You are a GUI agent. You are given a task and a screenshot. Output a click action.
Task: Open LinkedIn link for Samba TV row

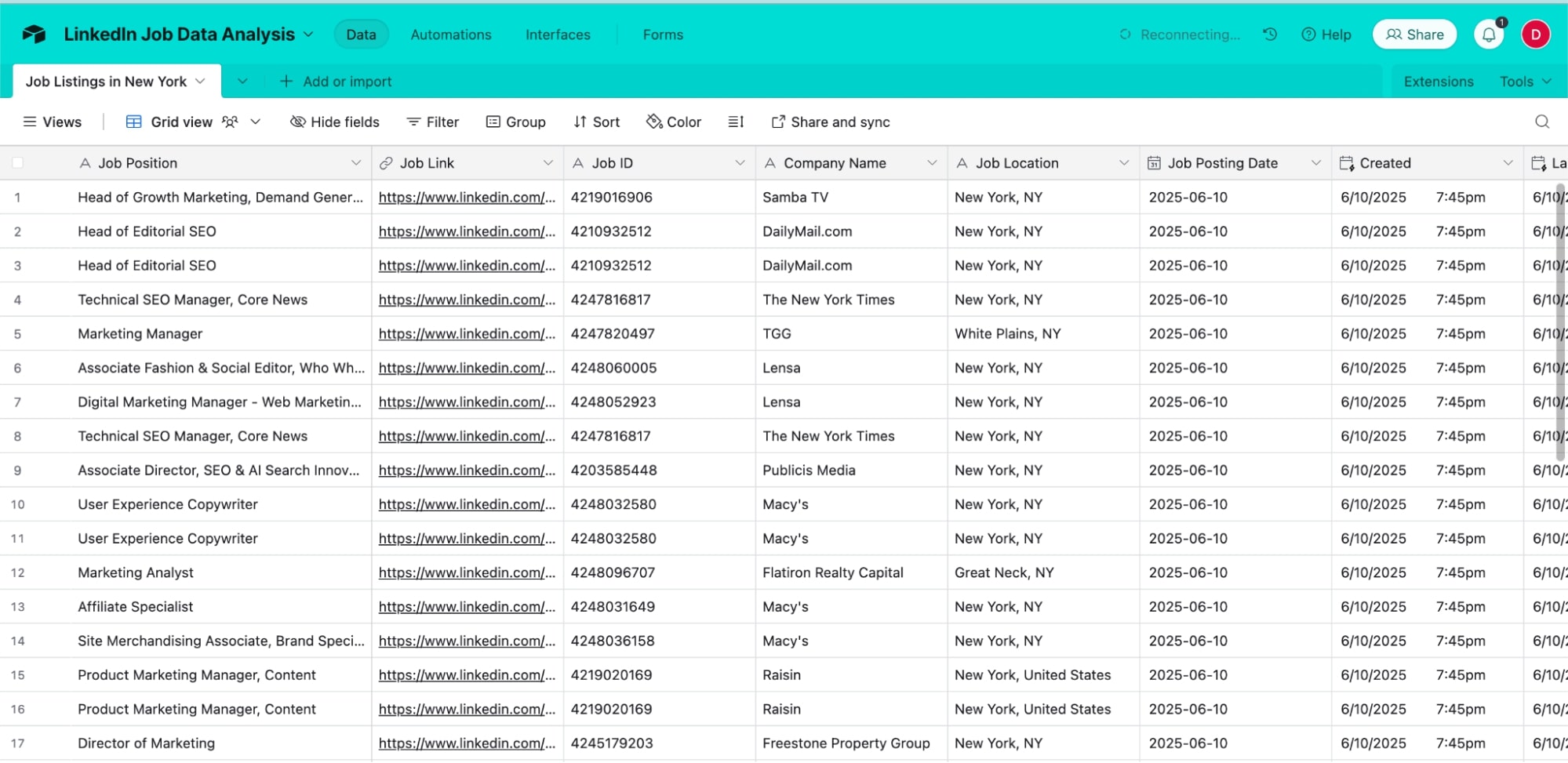pyautogui.click(x=467, y=198)
